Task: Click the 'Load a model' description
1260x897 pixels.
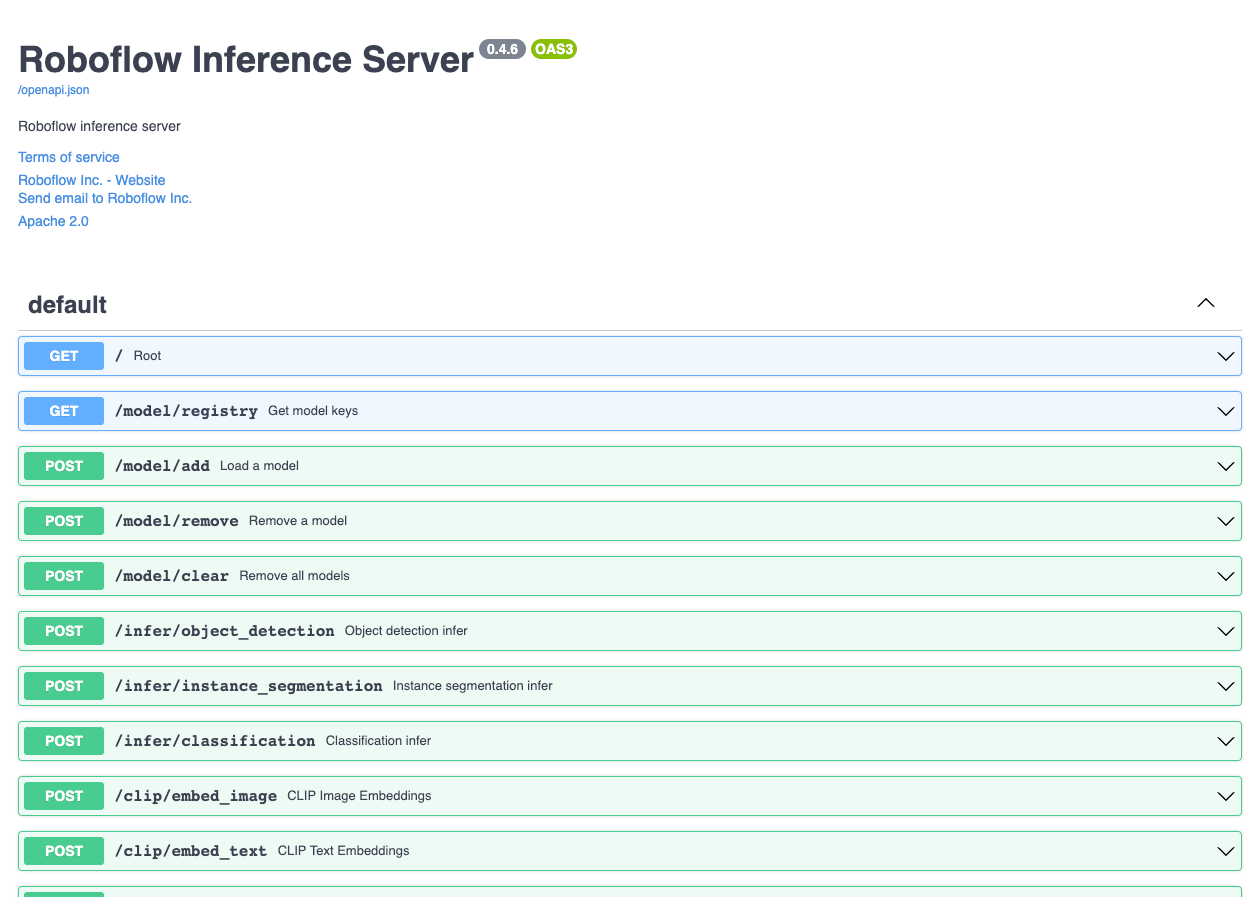Action: [x=259, y=466]
